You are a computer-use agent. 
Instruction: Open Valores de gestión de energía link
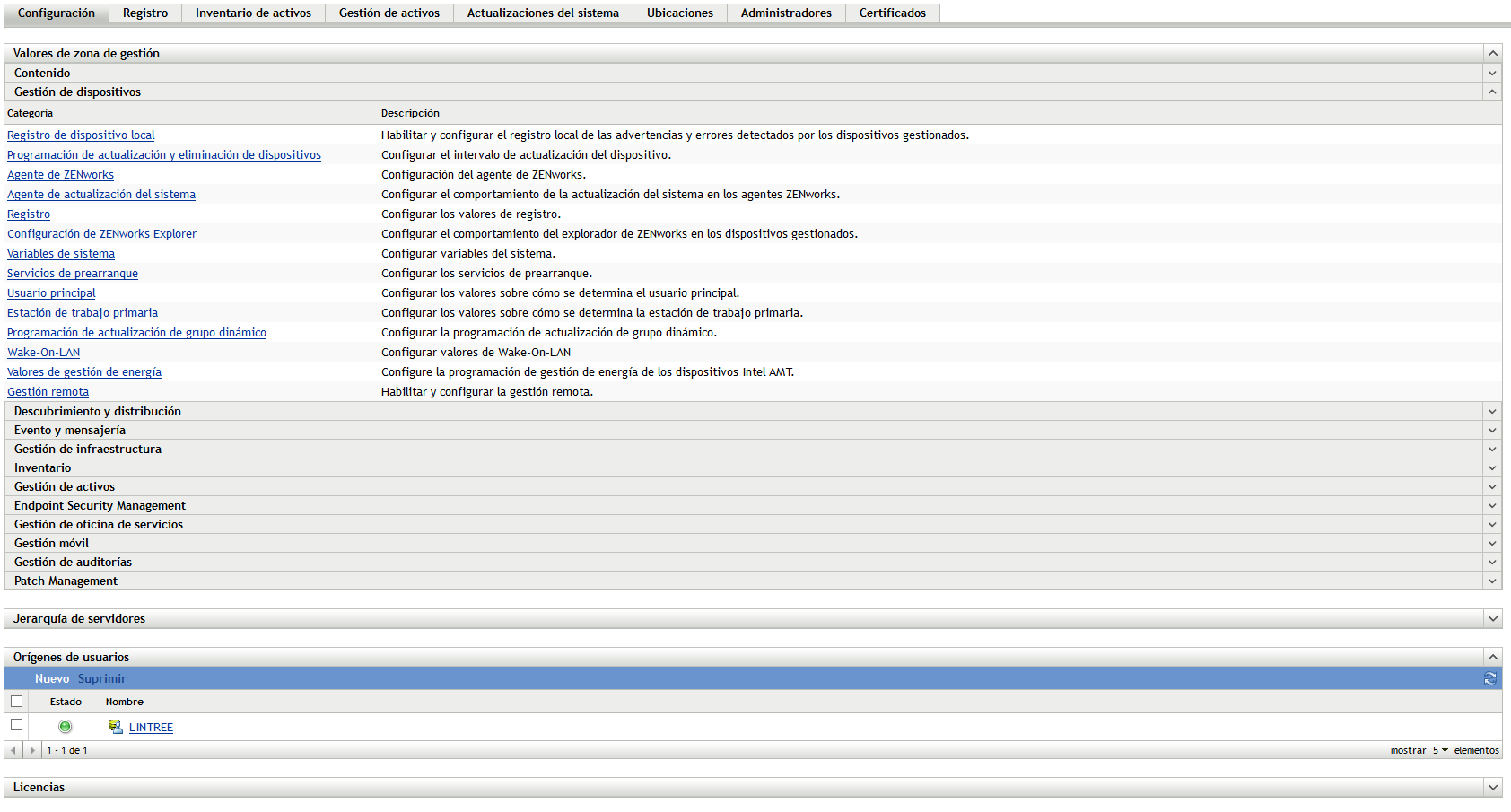pyautogui.click(x=84, y=372)
